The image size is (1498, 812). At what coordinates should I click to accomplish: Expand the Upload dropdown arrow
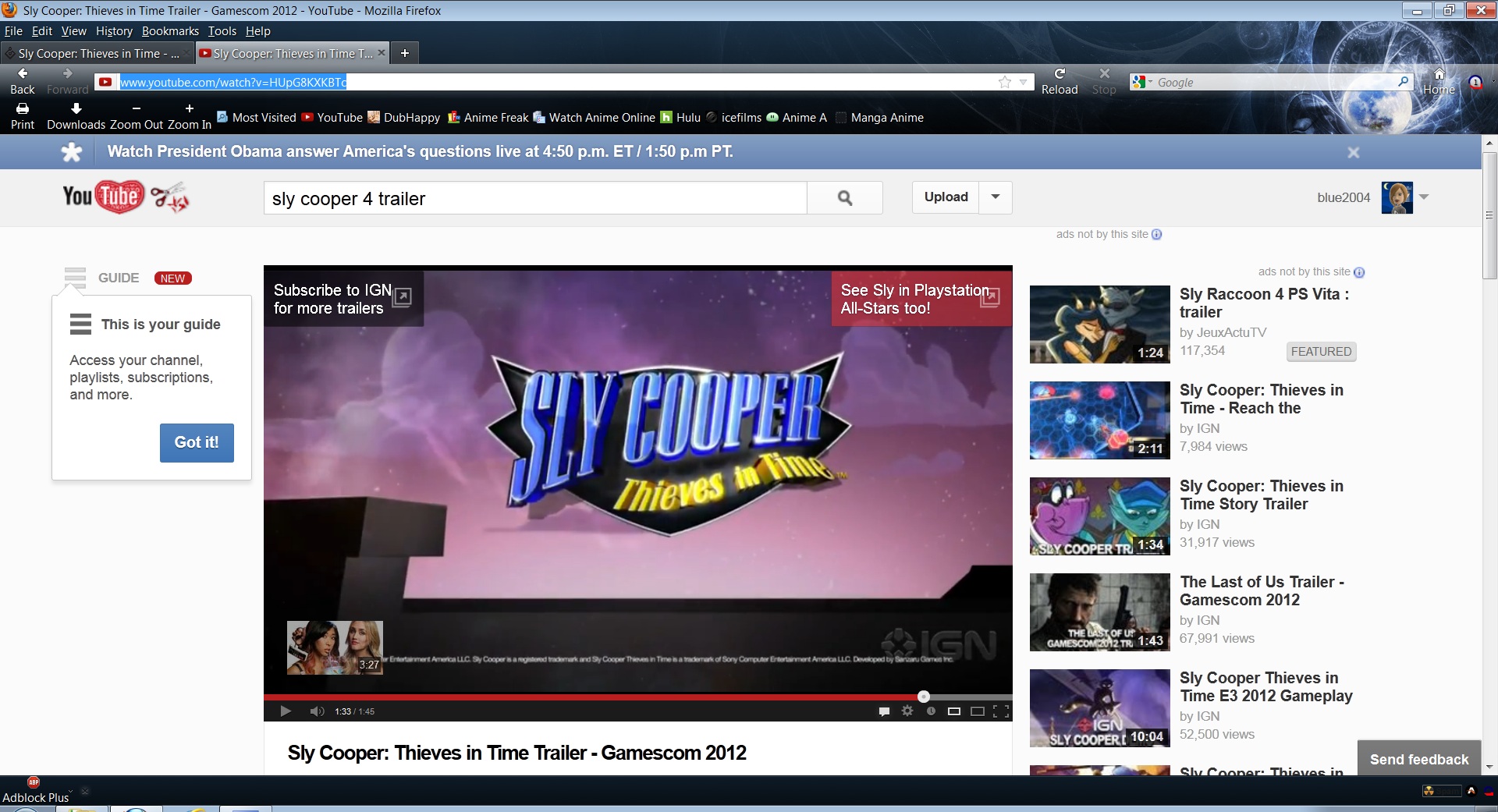click(x=996, y=197)
